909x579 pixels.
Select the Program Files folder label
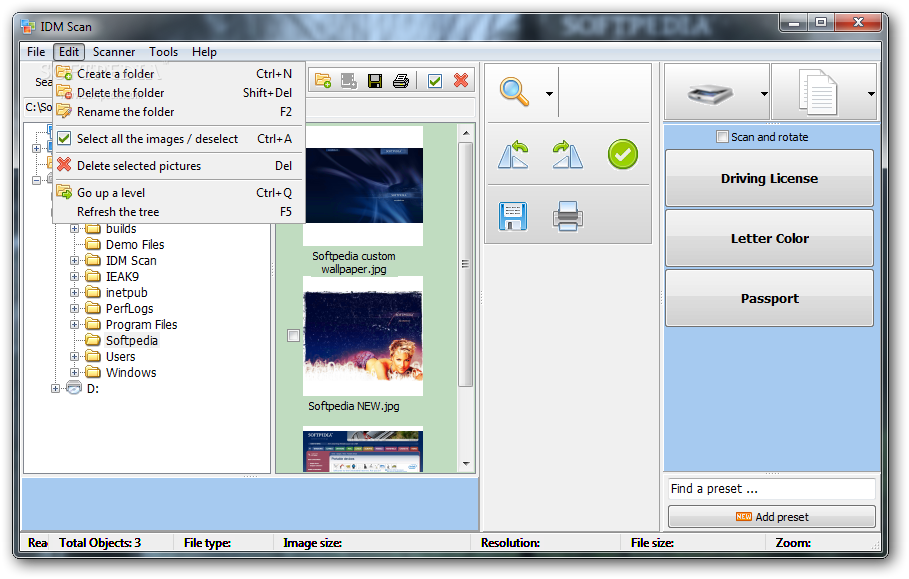point(141,325)
